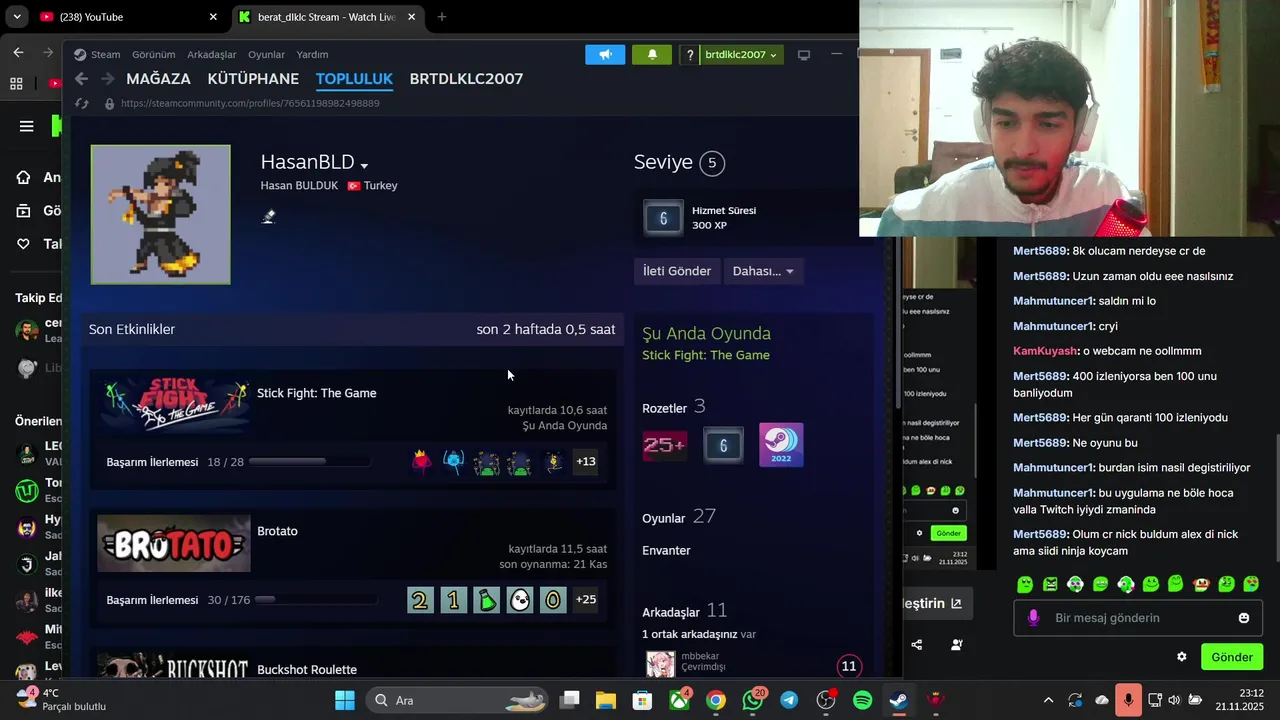Open a new browser tab
The width and height of the screenshot is (1280, 720).
[442, 17]
